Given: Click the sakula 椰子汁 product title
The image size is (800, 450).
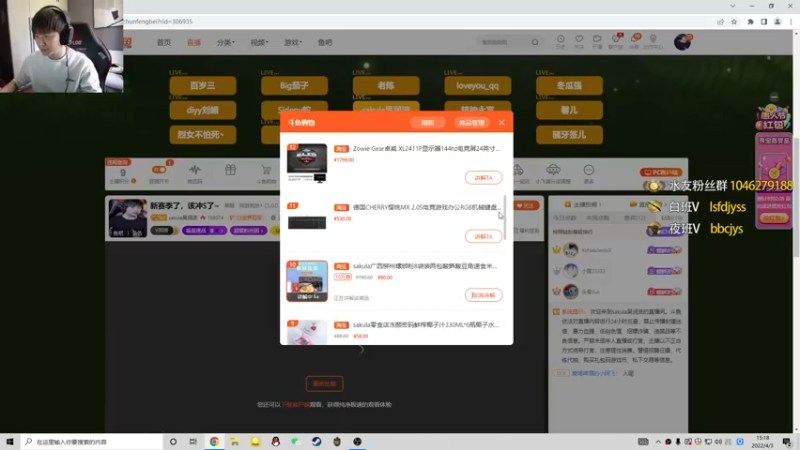Looking at the screenshot, I should coord(426,324).
